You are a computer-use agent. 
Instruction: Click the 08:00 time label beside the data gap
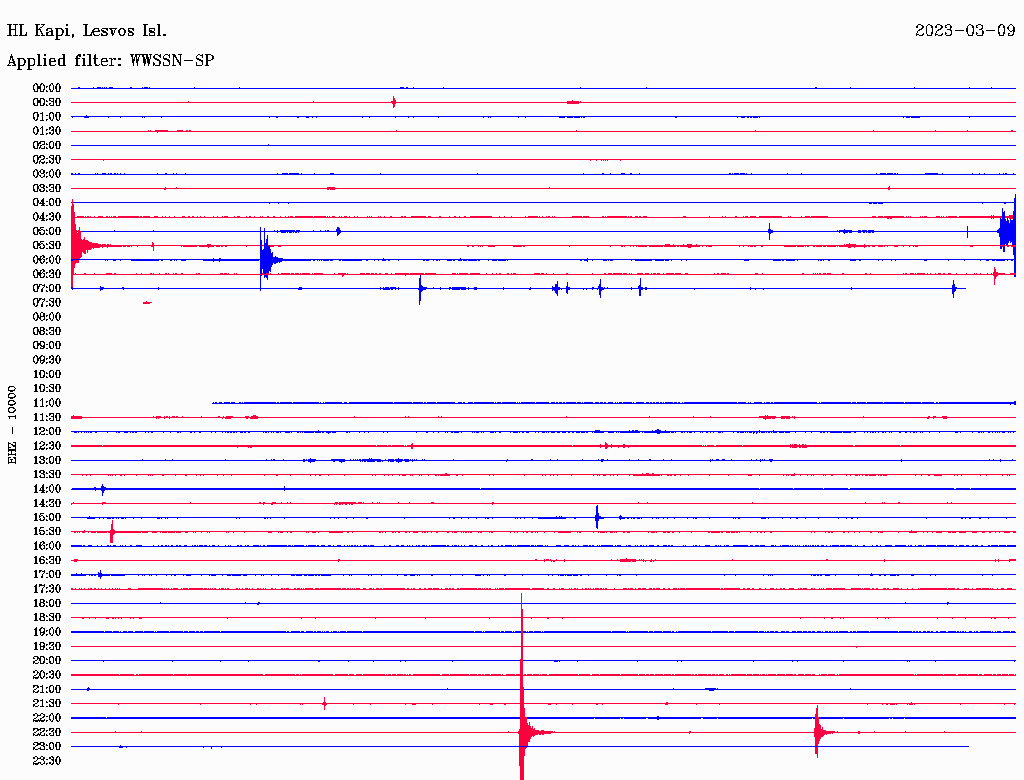point(47,317)
